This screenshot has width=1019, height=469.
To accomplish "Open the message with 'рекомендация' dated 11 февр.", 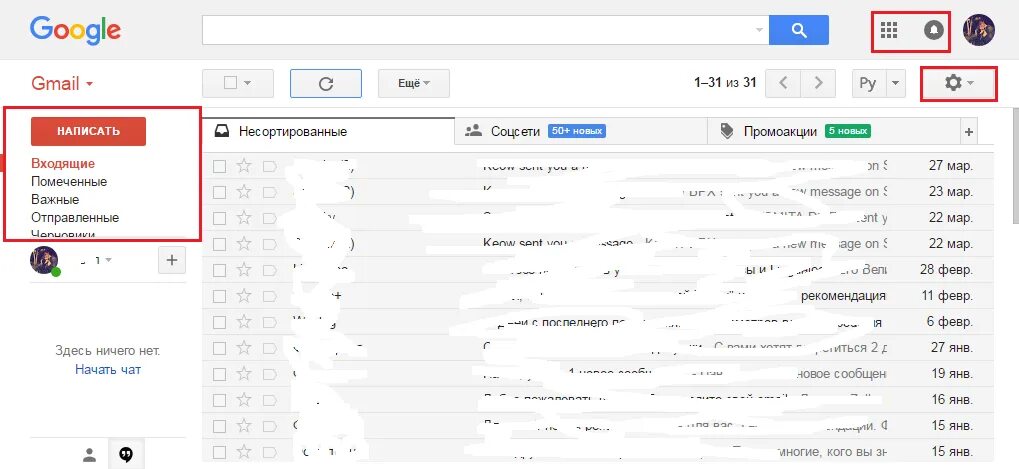I will tap(598, 296).
